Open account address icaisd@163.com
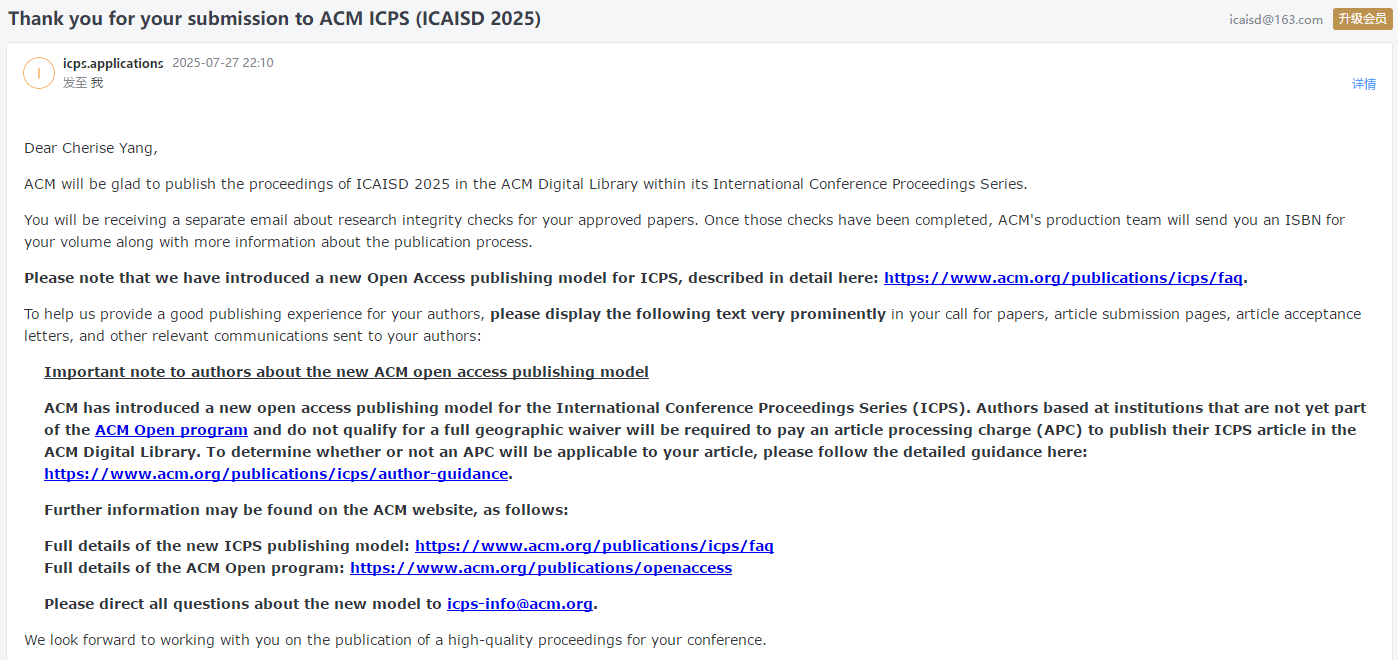Viewport: 1398px width, 660px height. pos(1276,19)
